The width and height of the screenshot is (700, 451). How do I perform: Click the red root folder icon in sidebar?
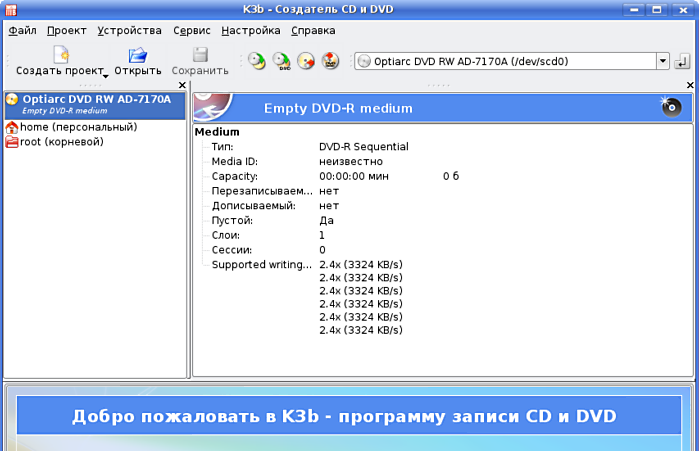click(x=12, y=142)
